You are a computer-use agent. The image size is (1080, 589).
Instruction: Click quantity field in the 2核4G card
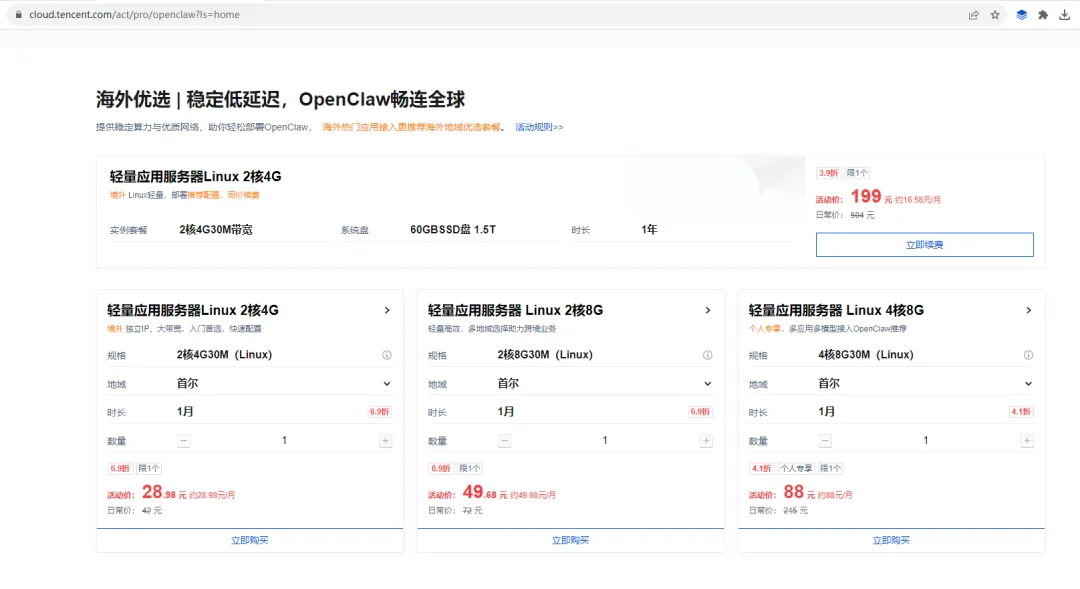tap(284, 441)
